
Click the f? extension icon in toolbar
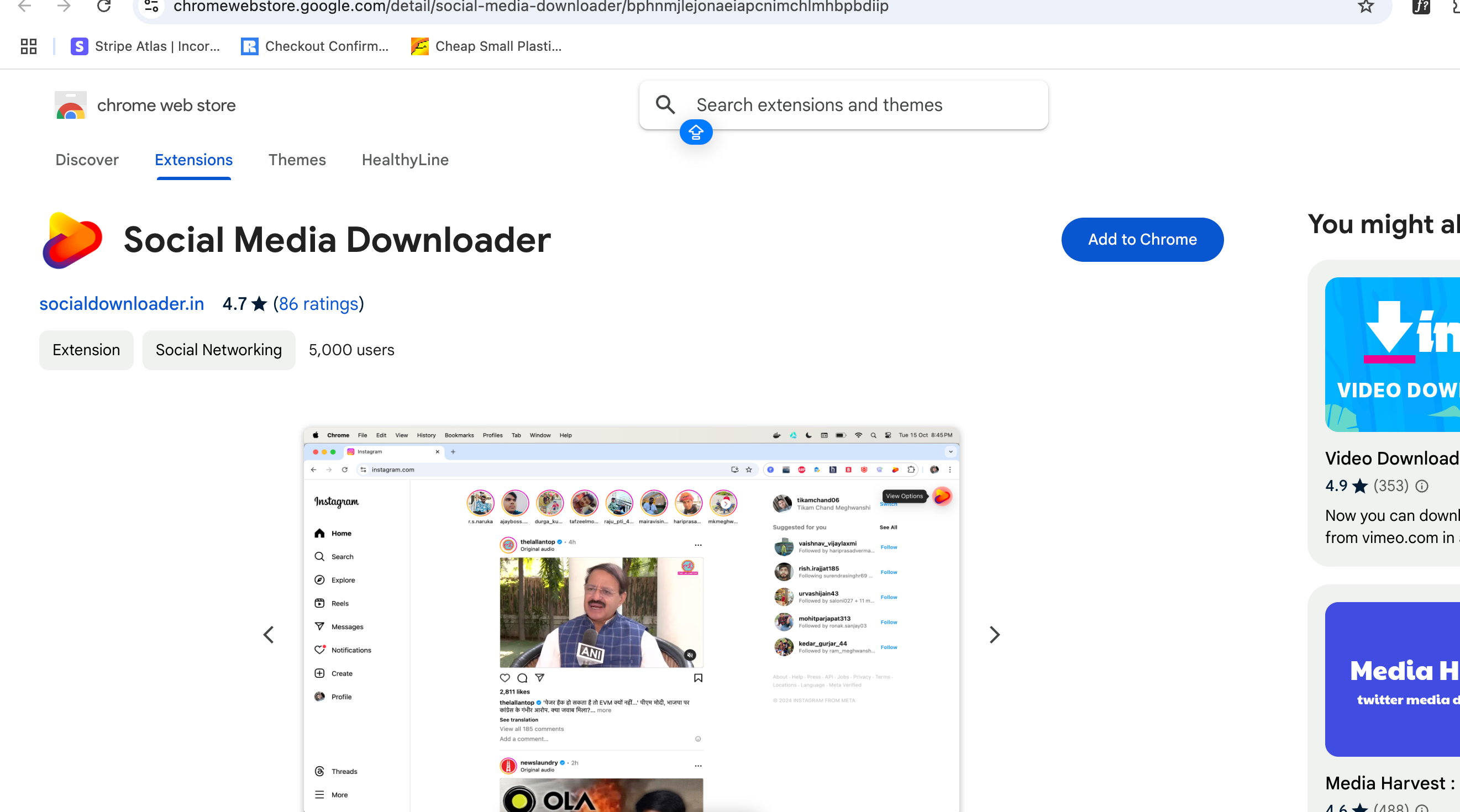[1421, 6]
